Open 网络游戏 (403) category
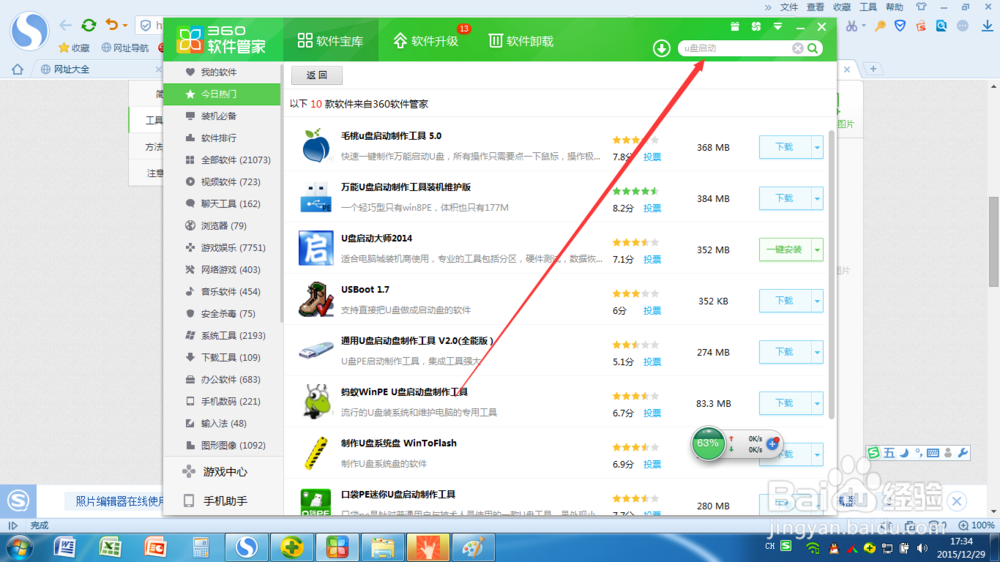Image resolution: width=1000 pixels, height=562 pixels. pos(221,270)
